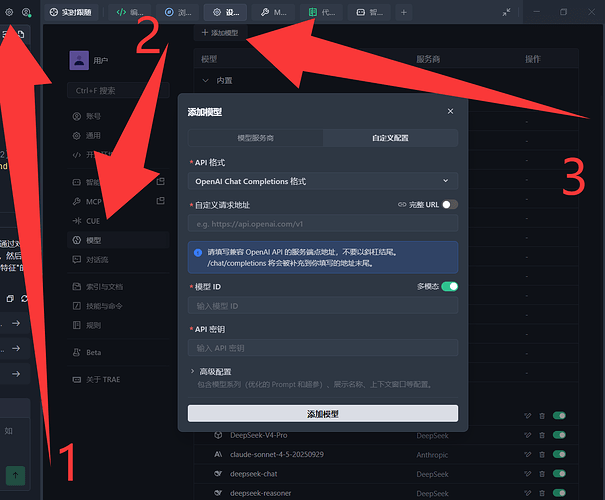Click the collapse arrows icon in title bar
This screenshot has height=500, width=605.
pyautogui.click(x=506, y=12)
